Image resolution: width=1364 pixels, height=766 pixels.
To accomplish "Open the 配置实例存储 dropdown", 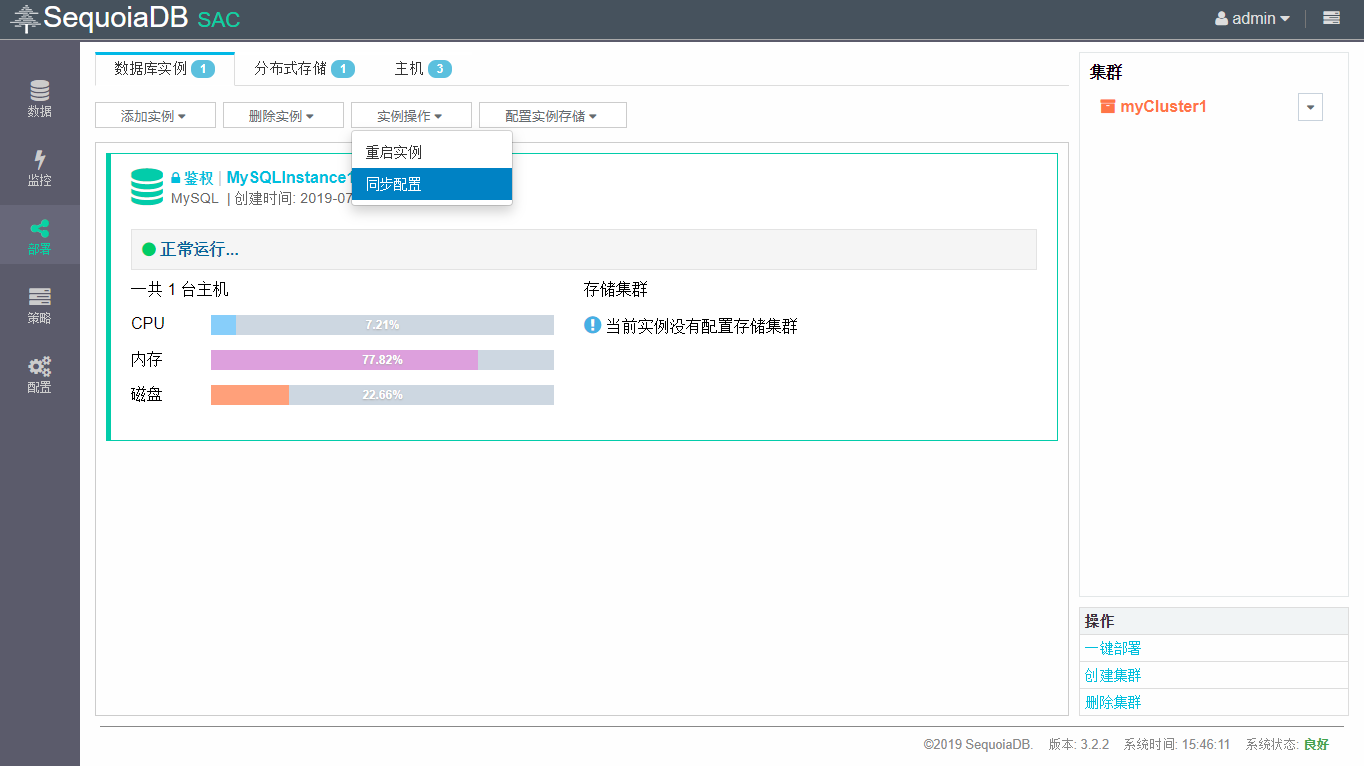I will pyautogui.click(x=552, y=116).
